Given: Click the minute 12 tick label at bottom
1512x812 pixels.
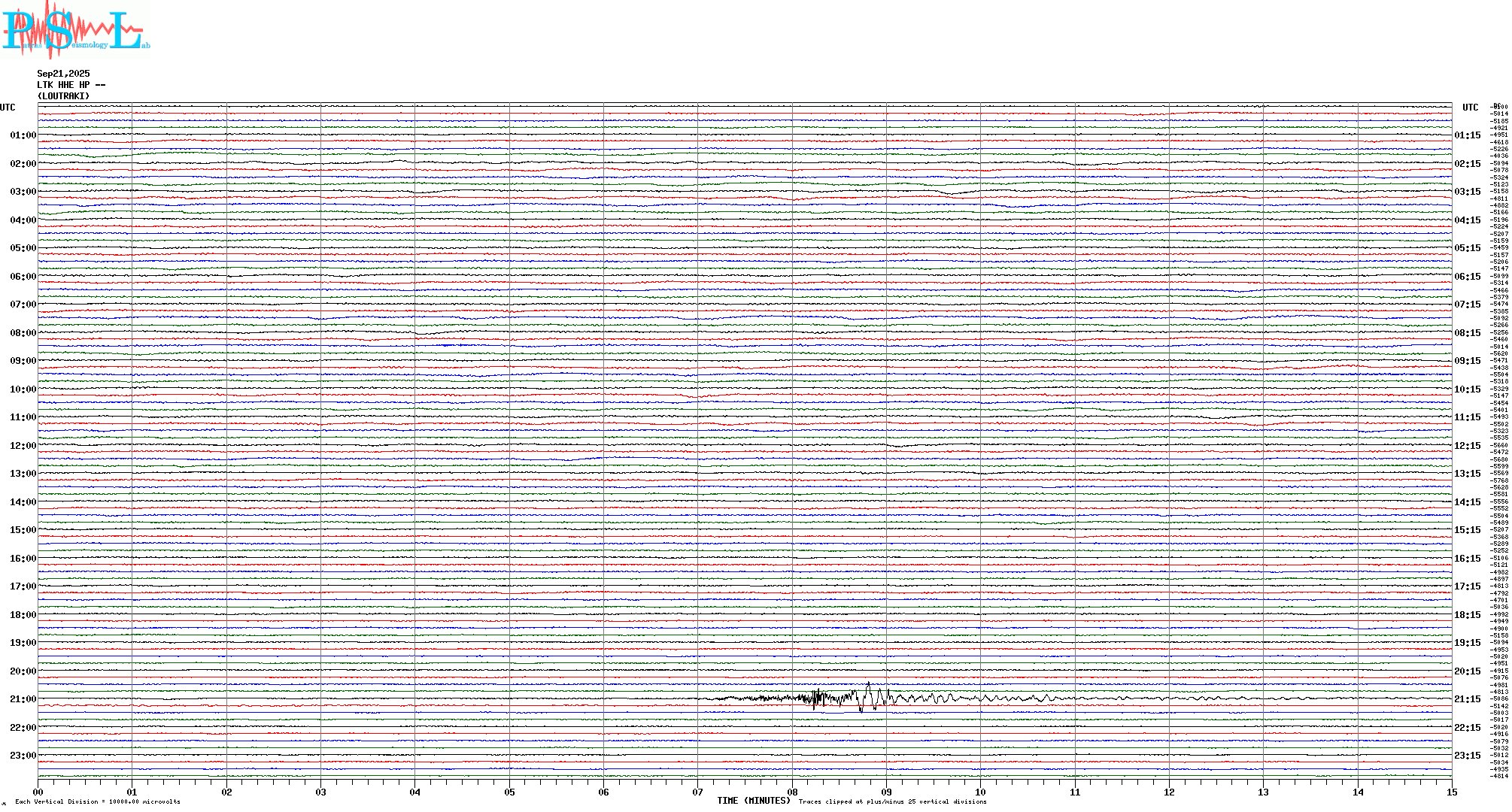Looking at the screenshot, I should coord(1169,792).
